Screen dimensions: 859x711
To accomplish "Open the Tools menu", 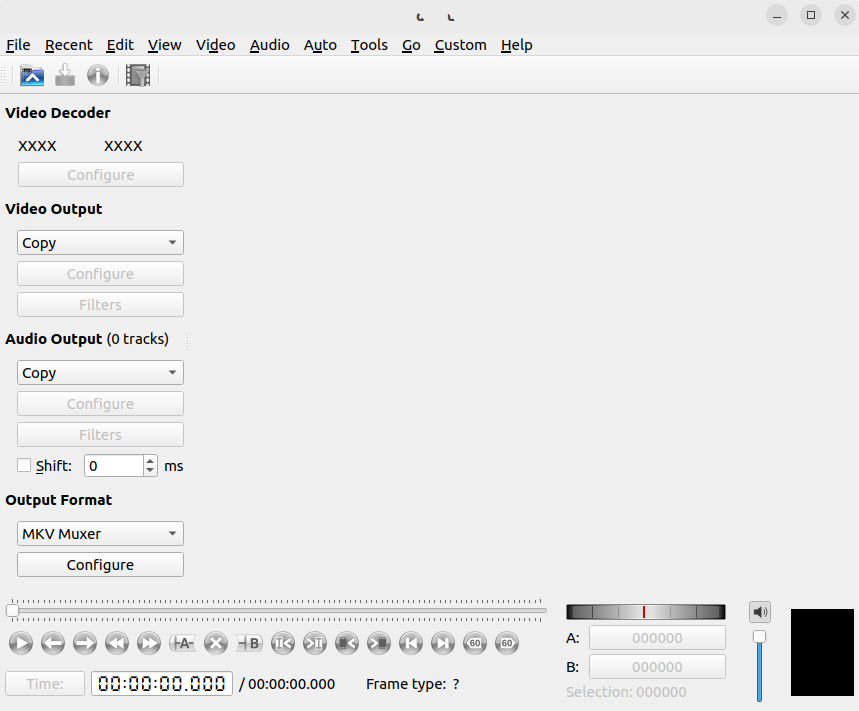I will [369, 45].
